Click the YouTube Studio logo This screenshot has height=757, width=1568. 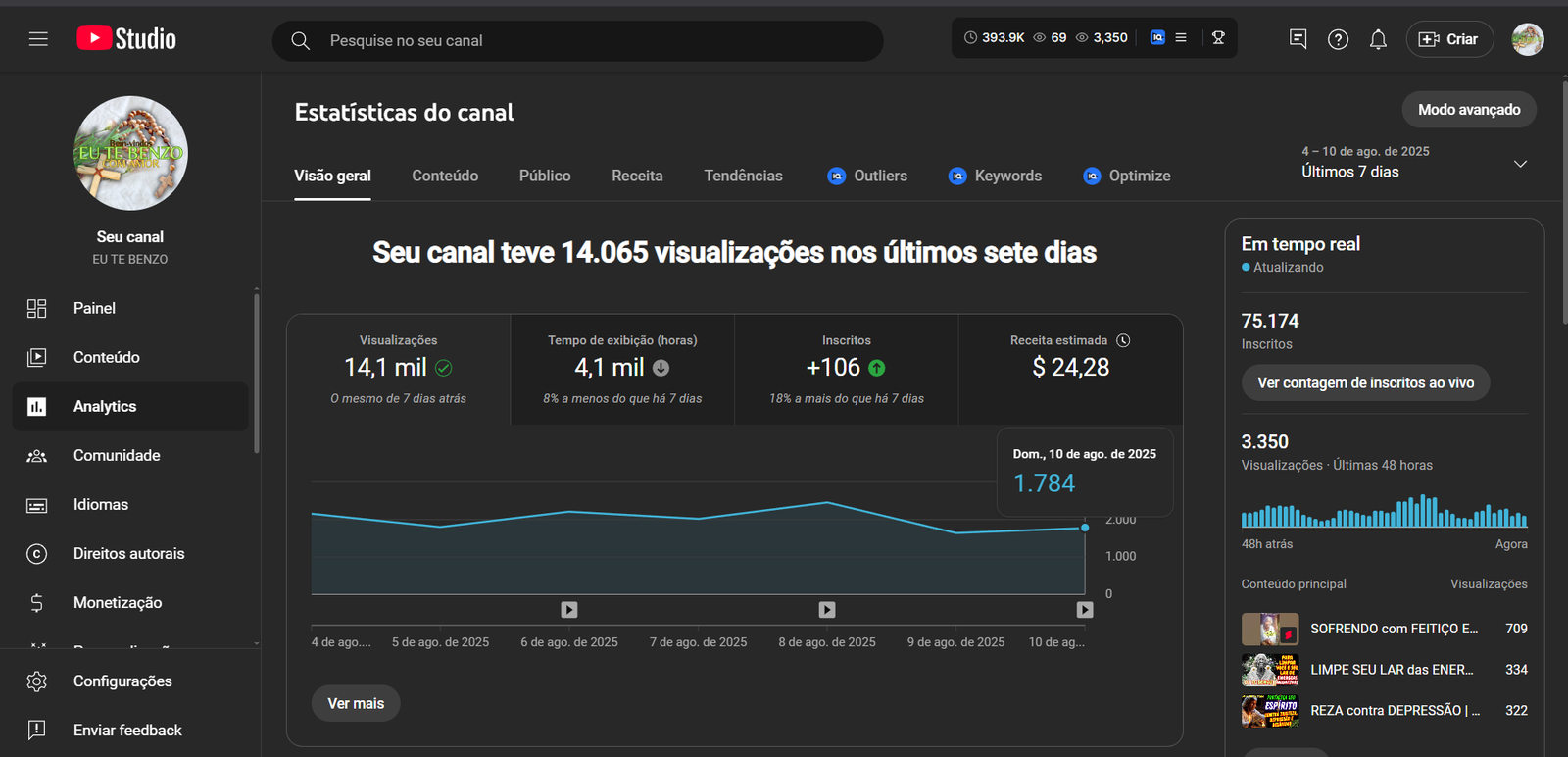click(126, 39)
